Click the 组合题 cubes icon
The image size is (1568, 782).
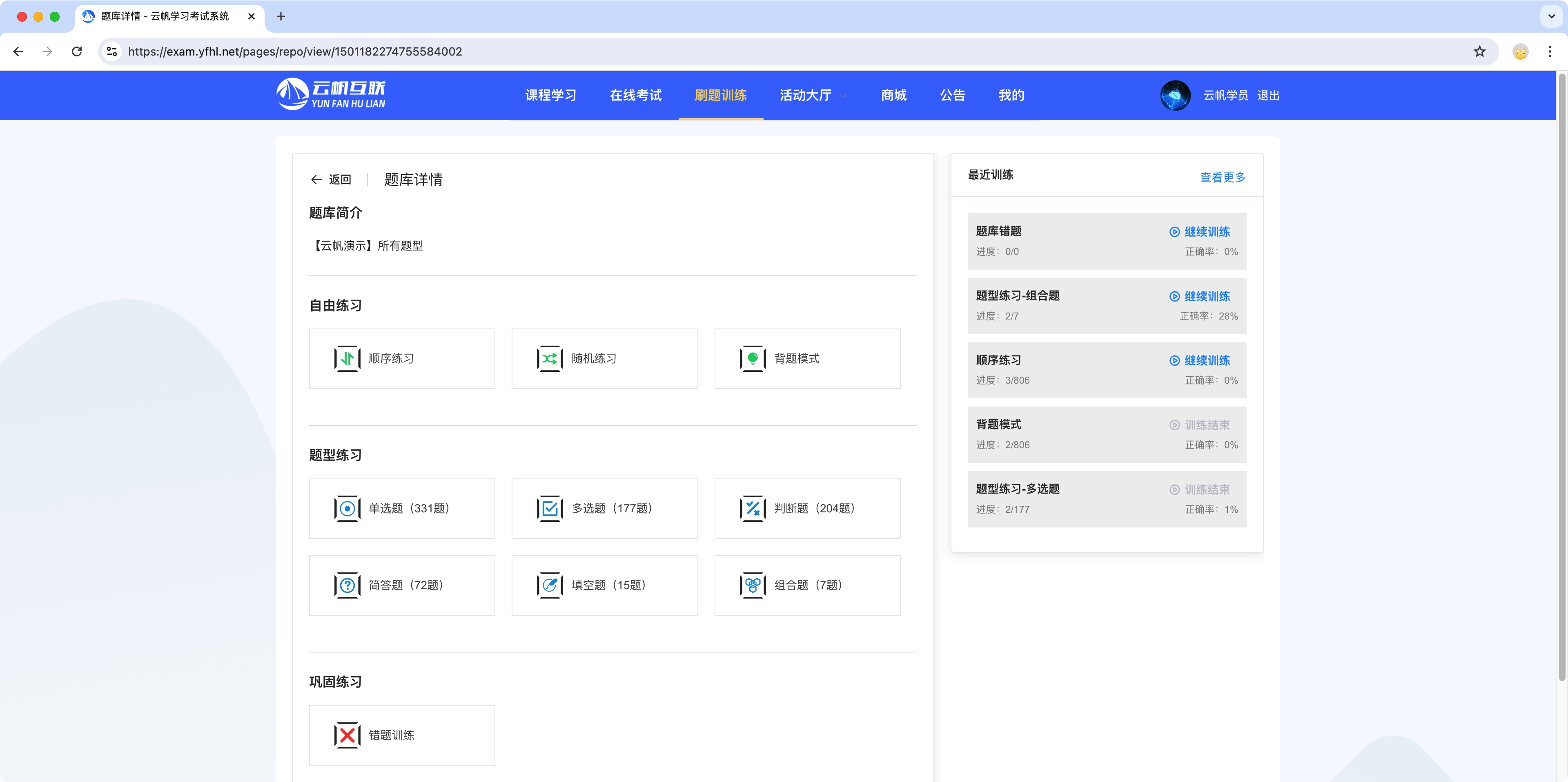[x=752, y=585]
